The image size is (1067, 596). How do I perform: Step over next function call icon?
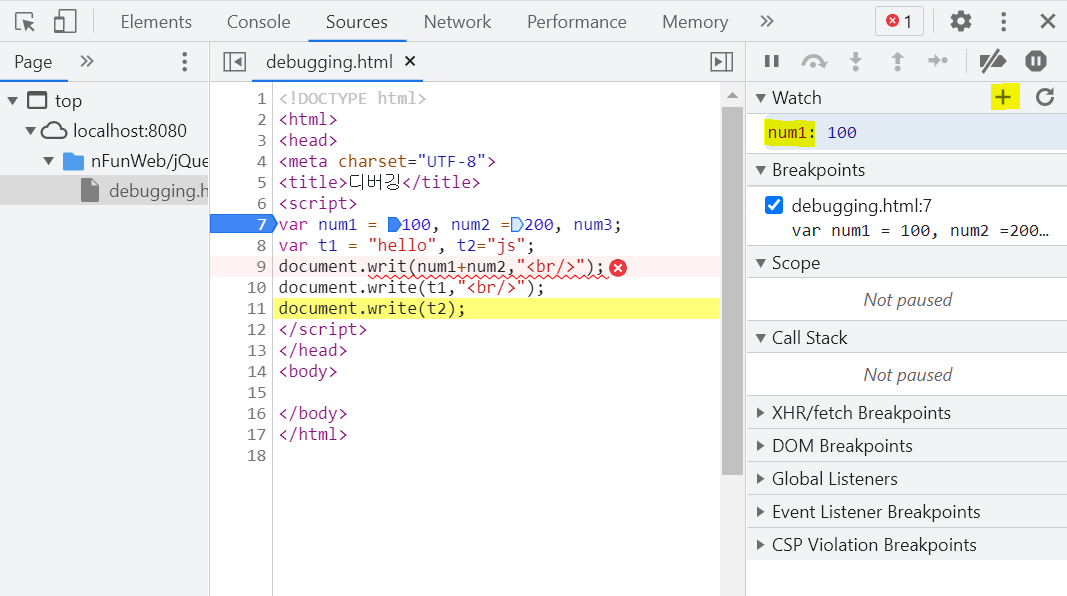(x=814, y=61)
